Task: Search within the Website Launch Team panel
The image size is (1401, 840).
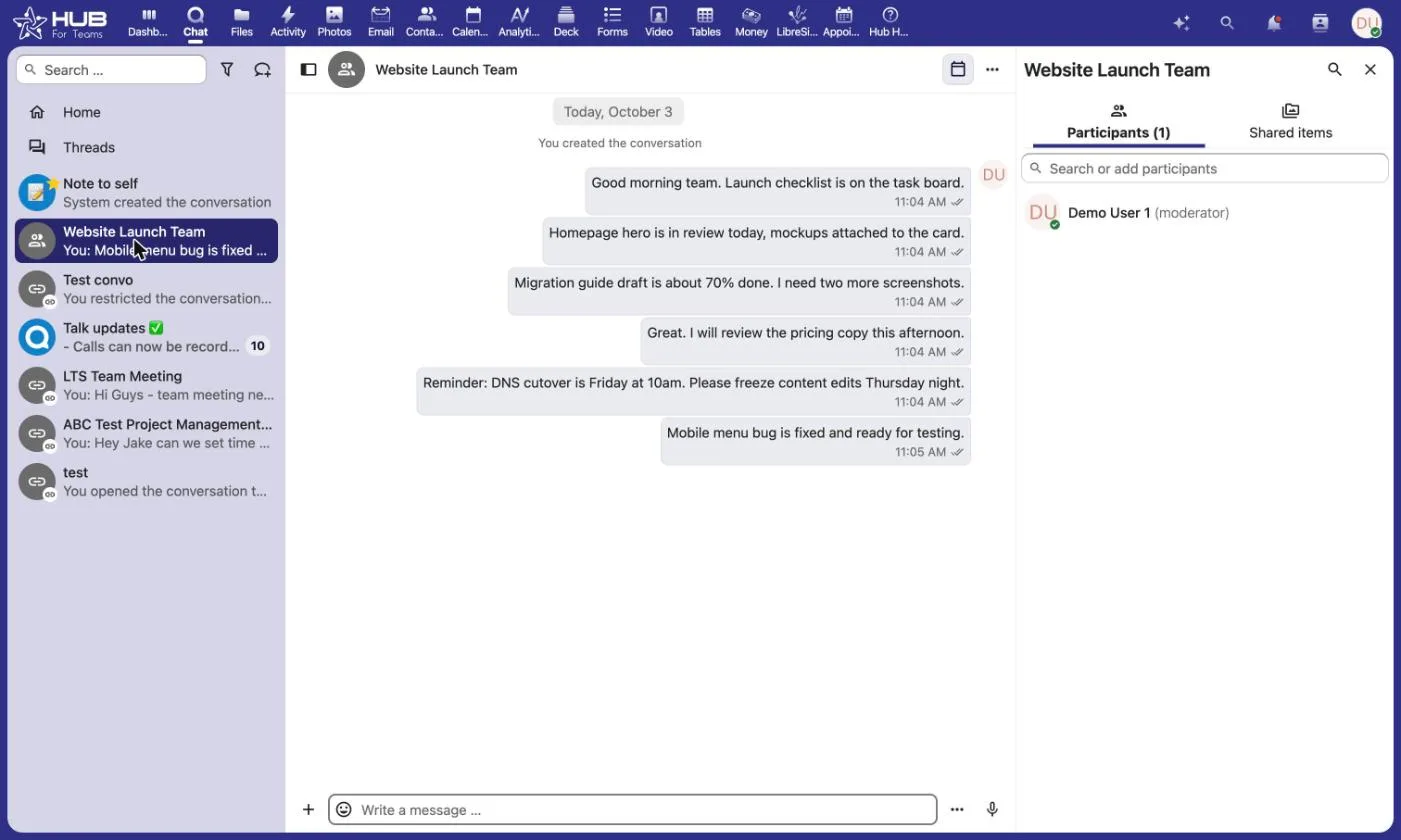Action: click(x=1334, y=70)
